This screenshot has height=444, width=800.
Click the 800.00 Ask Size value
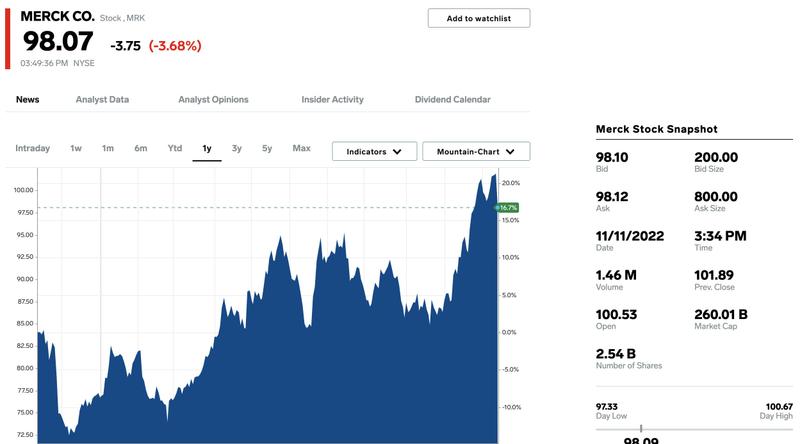click(x=716, y=196)
